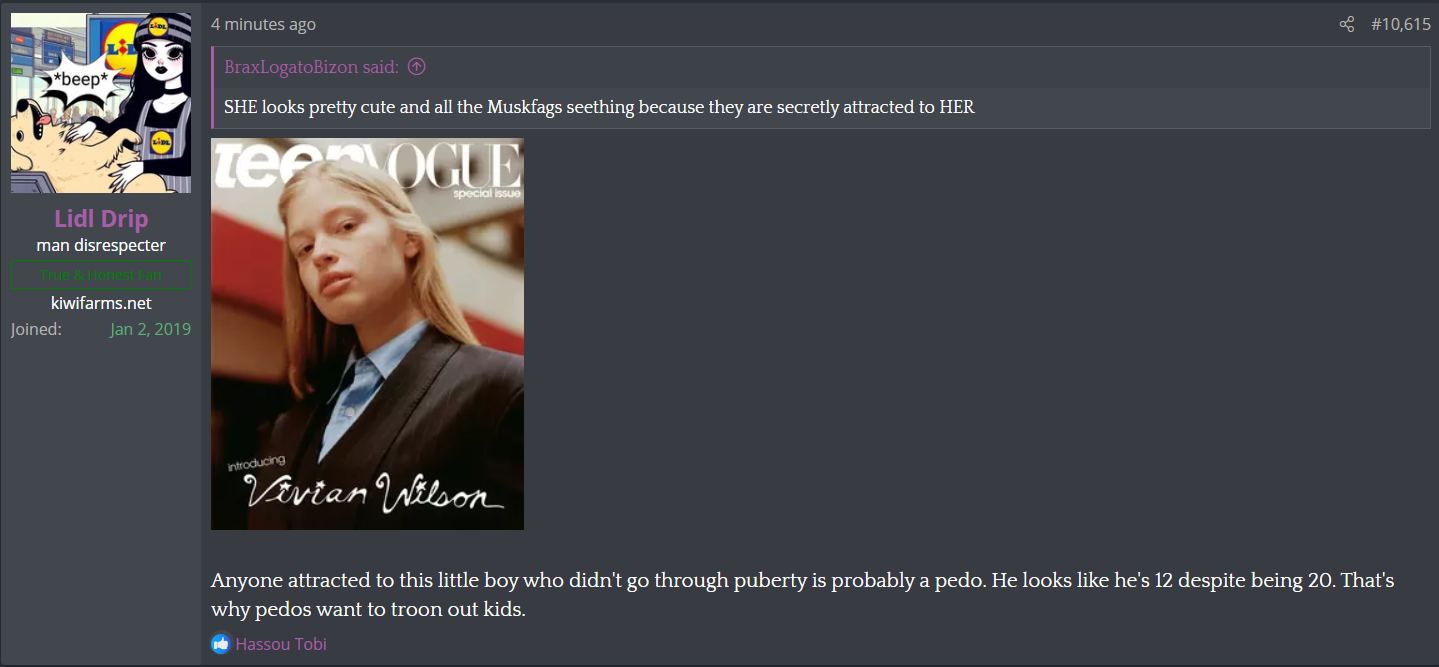
Task: Open the embedded magazine cover image
Action: coord(367,334)
